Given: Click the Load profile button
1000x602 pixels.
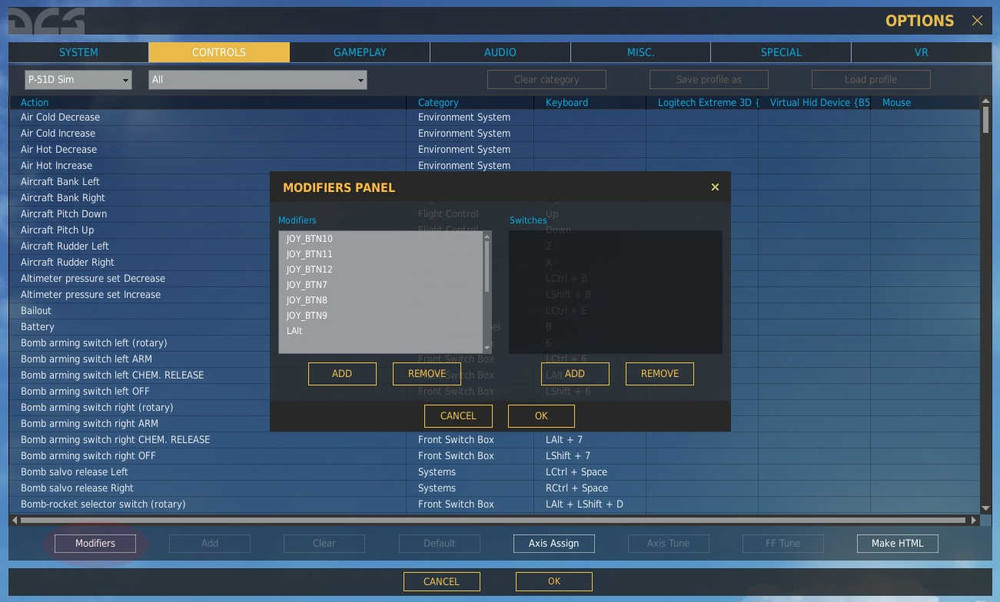Looking at the screenshot, I should click(x=871, y=80).
